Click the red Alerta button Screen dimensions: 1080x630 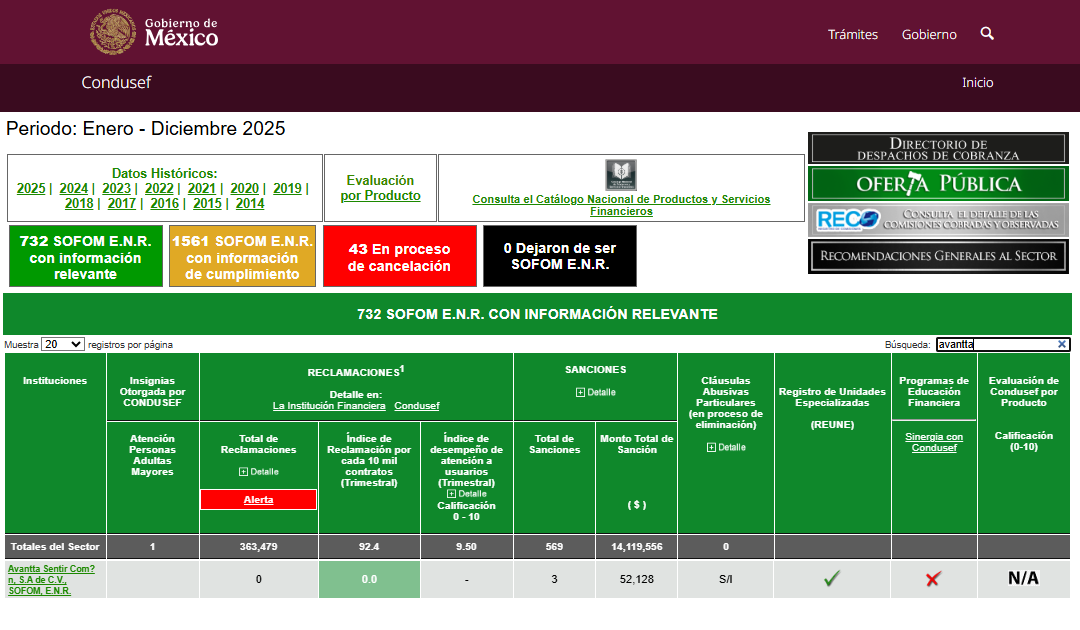pyautogui.click(x=258, y=500)
